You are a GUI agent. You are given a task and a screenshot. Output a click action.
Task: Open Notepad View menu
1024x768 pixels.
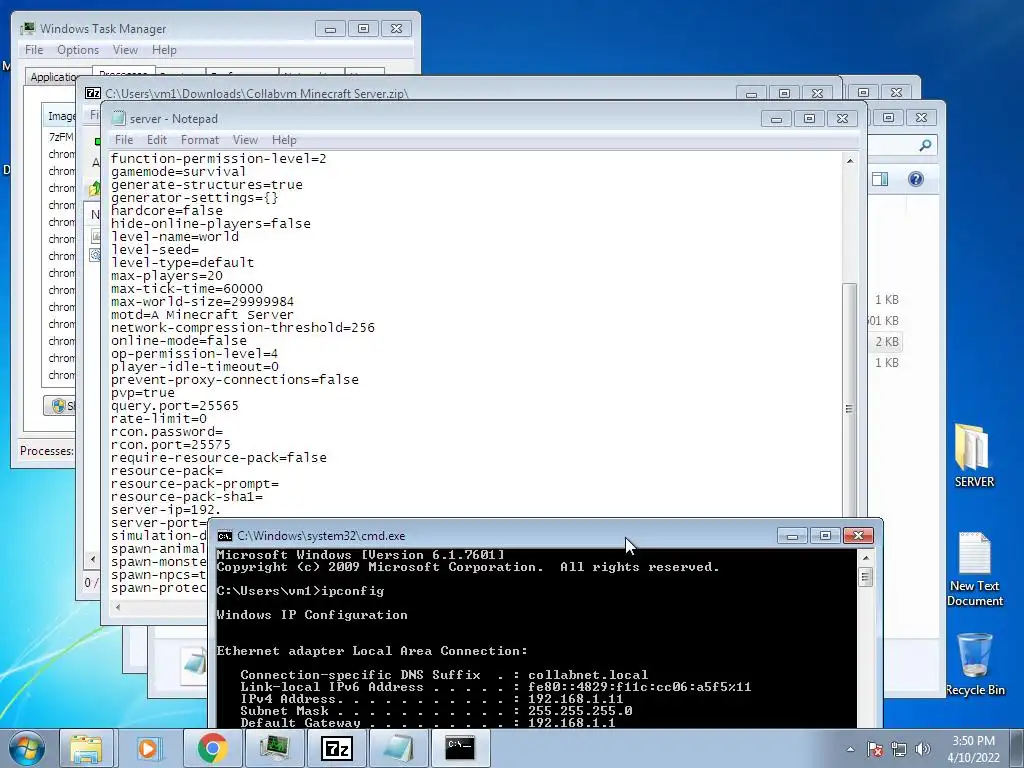[x=245, y=140]
